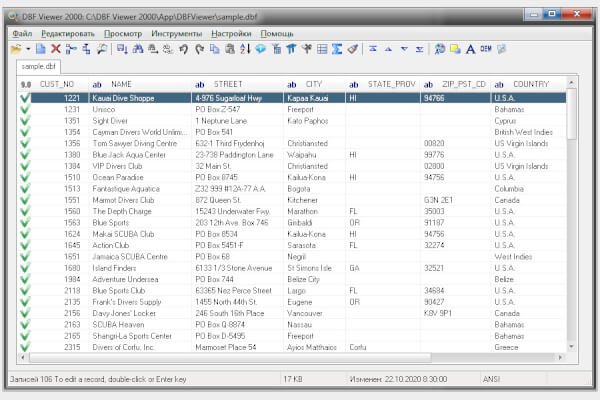Screen dimensions: 600x400
Task: Click the Paste clipboard icon
Action: 230,49
